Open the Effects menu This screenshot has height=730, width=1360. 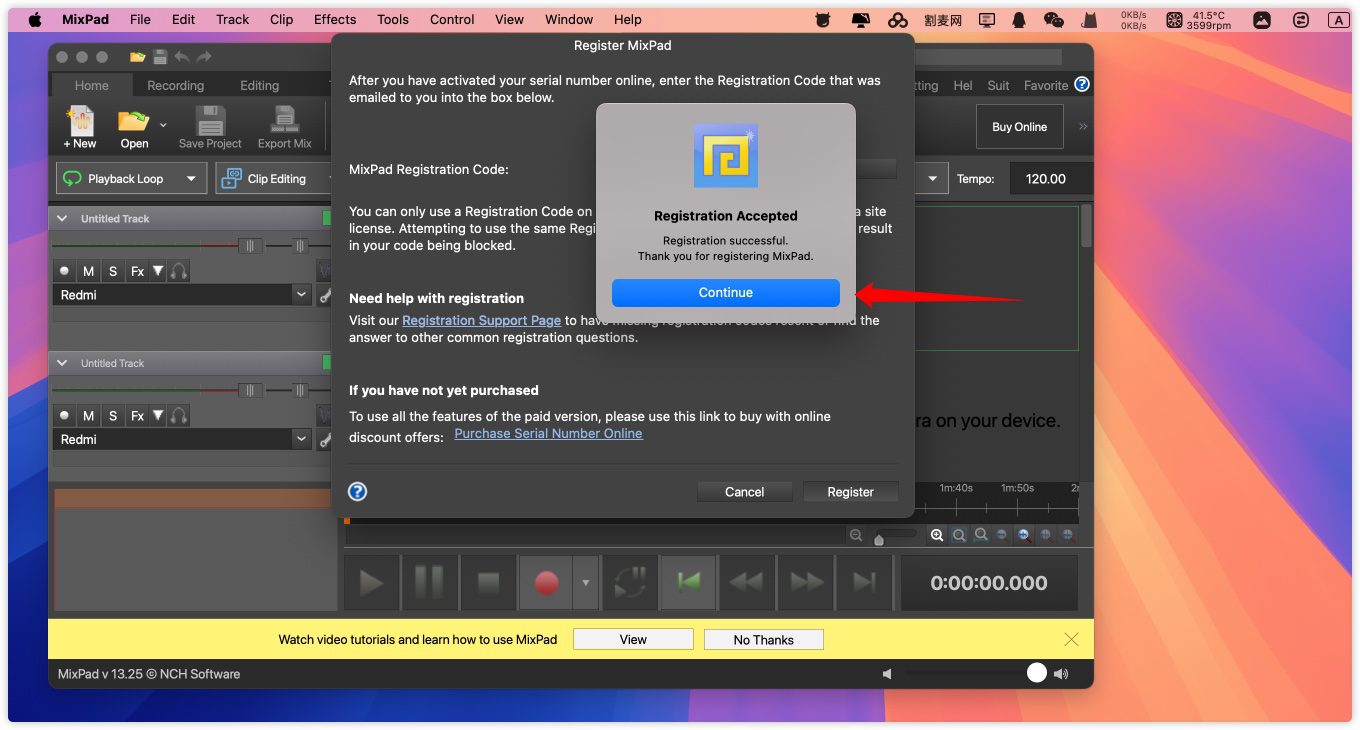[x=335, y=19]
